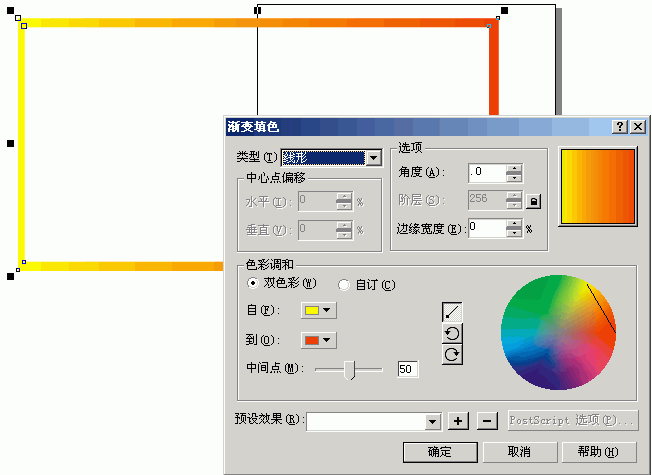Click the gradient preview thumbnail
Screen dimensions: 652x475
coord(598,187)
